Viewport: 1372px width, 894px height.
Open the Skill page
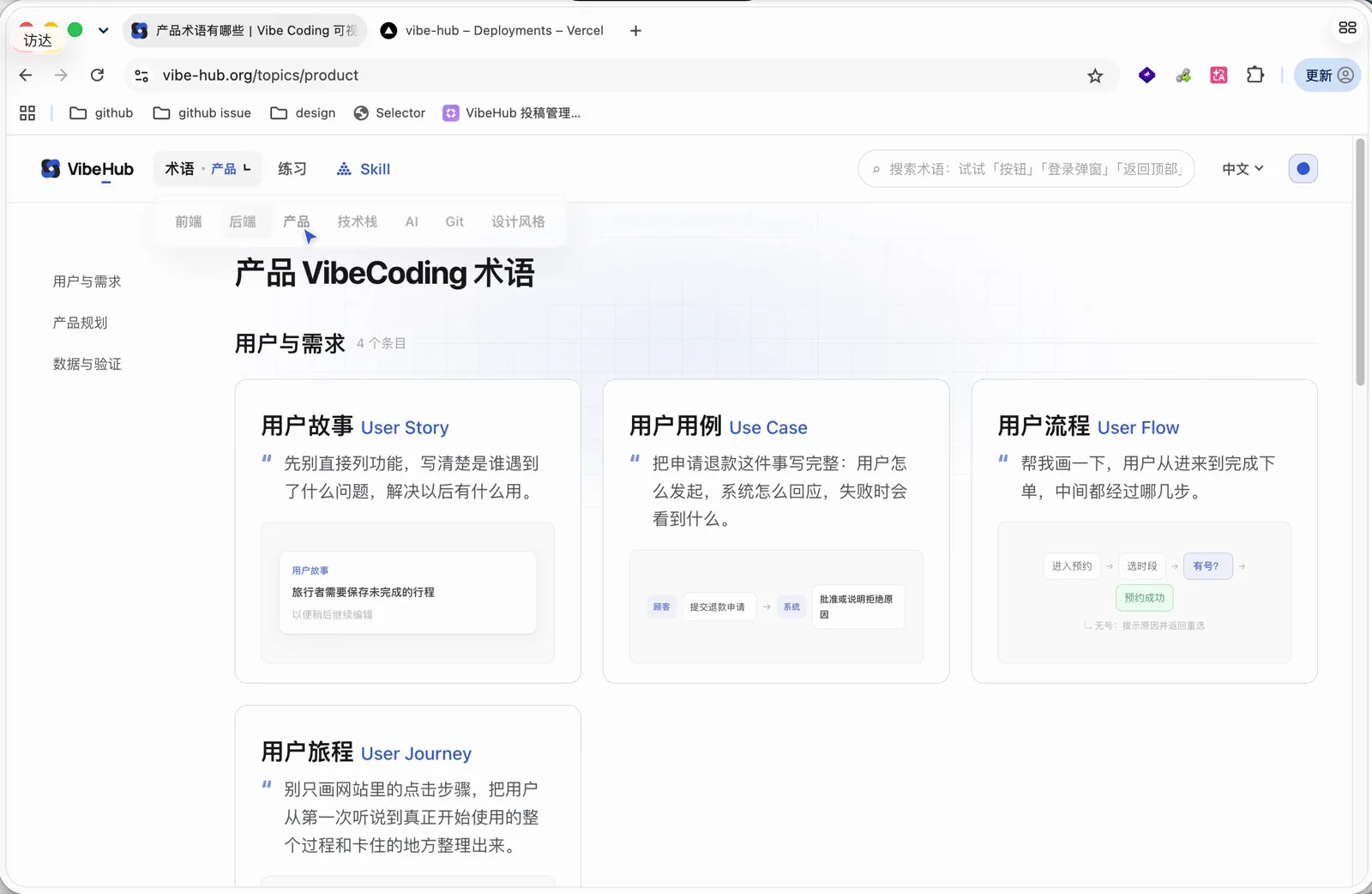pyautogui.click(x=364, y=169)
